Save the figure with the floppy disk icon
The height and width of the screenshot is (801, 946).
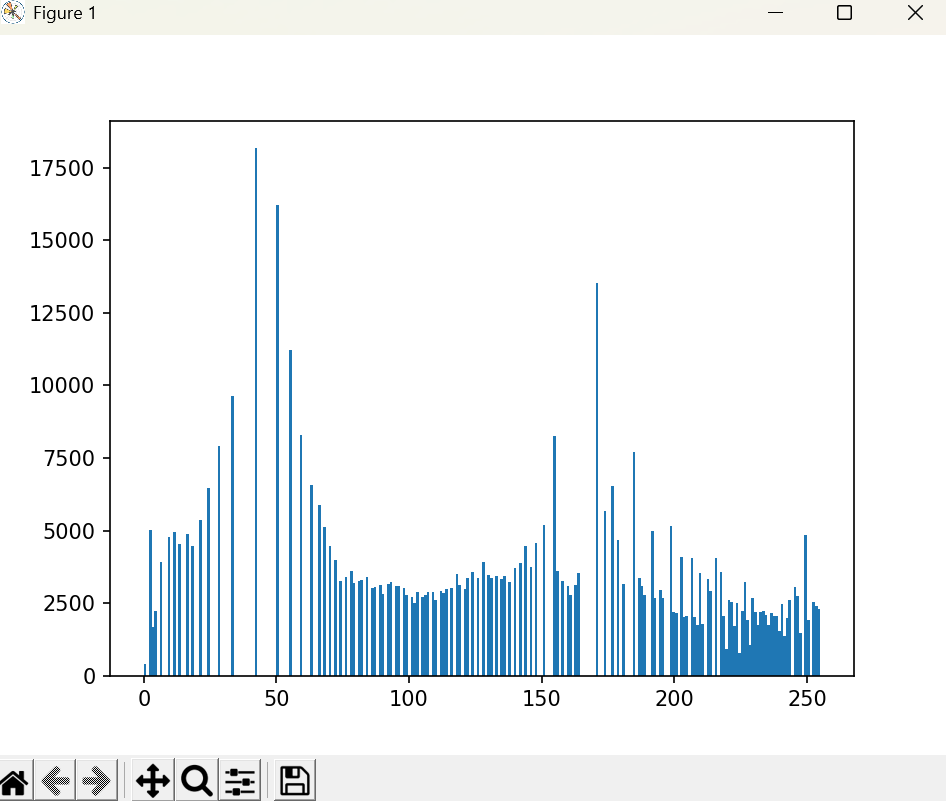tap(295, 780)
